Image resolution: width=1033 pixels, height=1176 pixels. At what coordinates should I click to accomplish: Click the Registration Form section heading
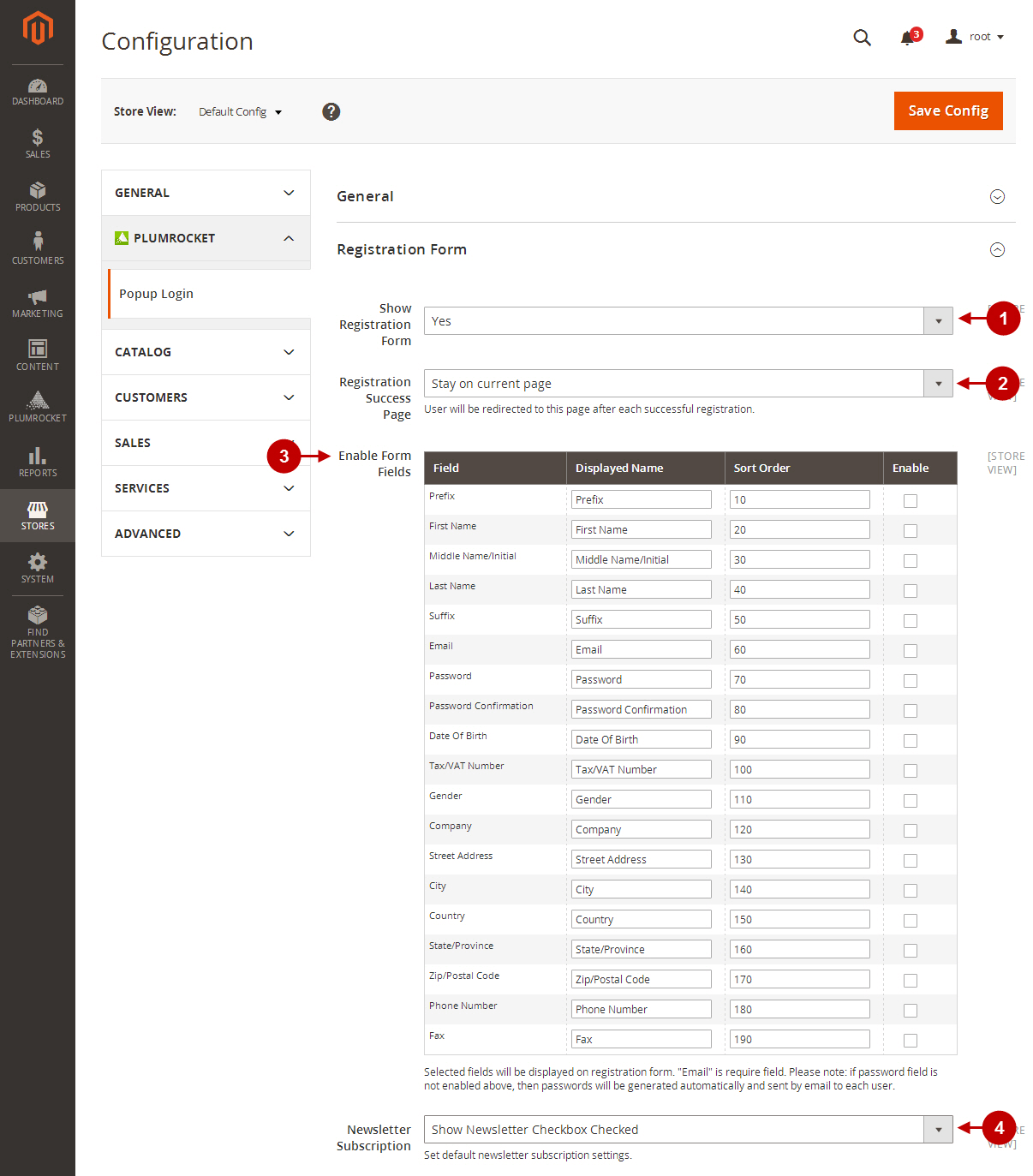coord(402,249)
